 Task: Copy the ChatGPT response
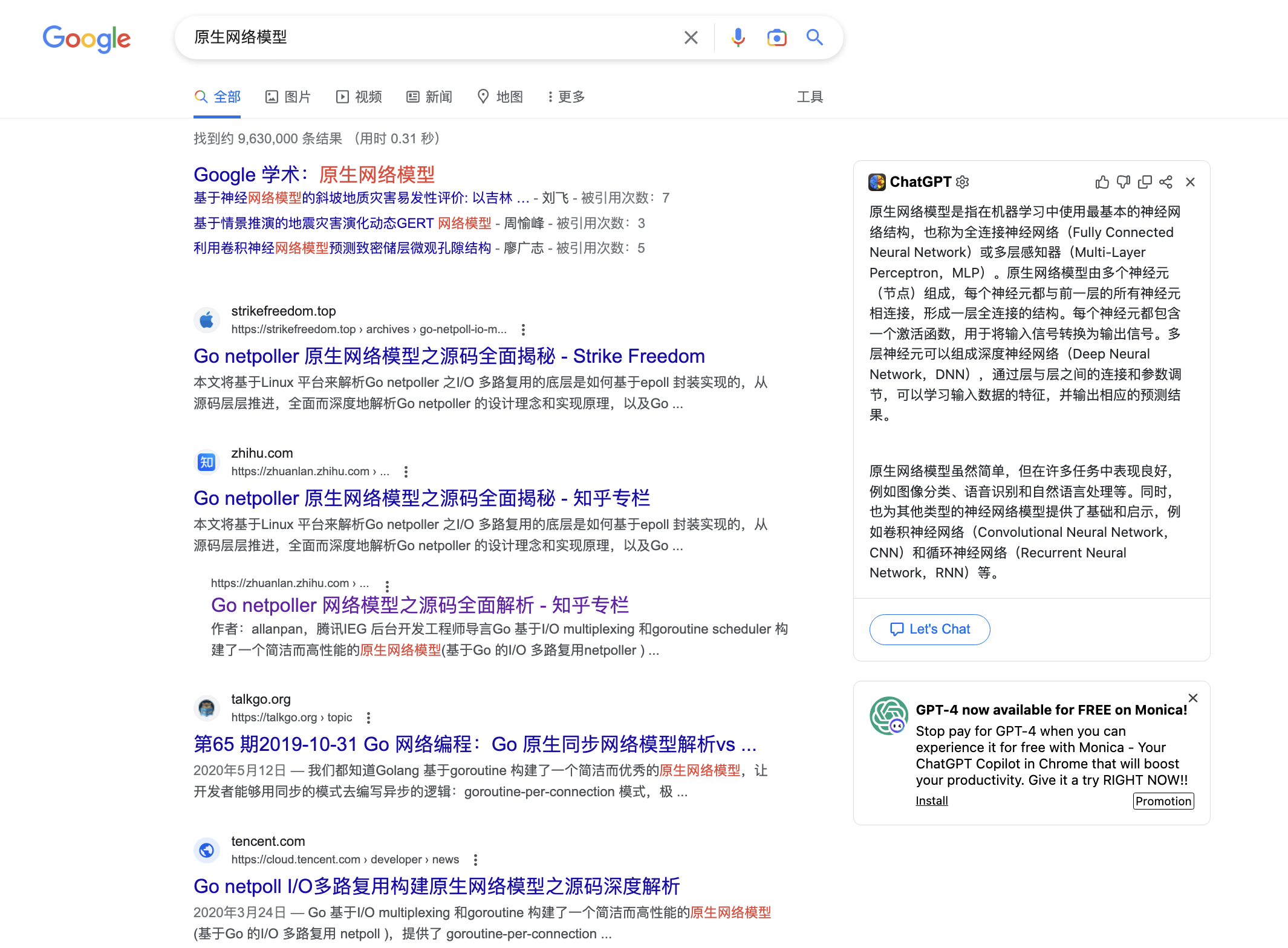click(1144, 182)
